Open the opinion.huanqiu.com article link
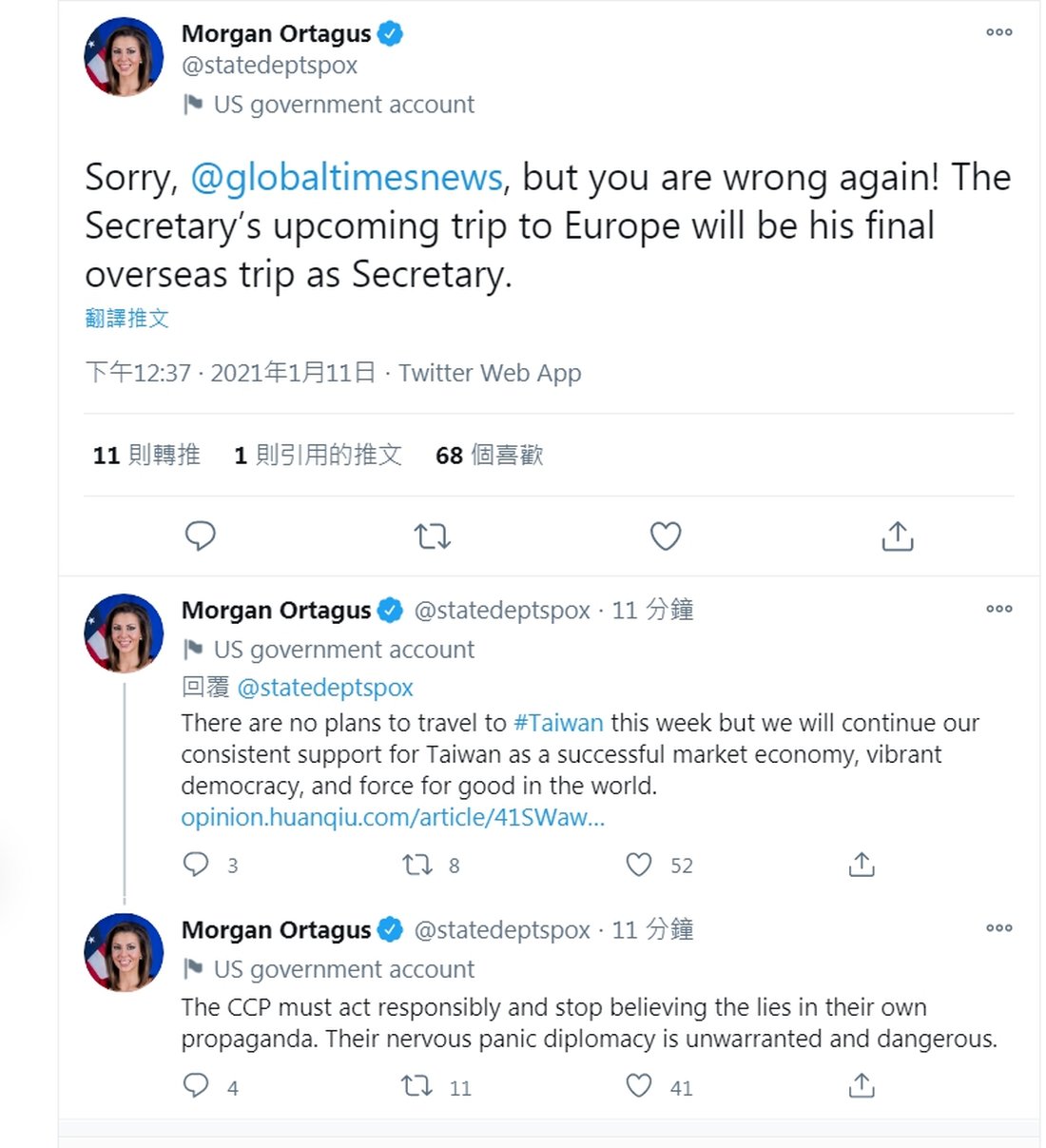Screen dimensions: 1046x1148 (392, 817)
